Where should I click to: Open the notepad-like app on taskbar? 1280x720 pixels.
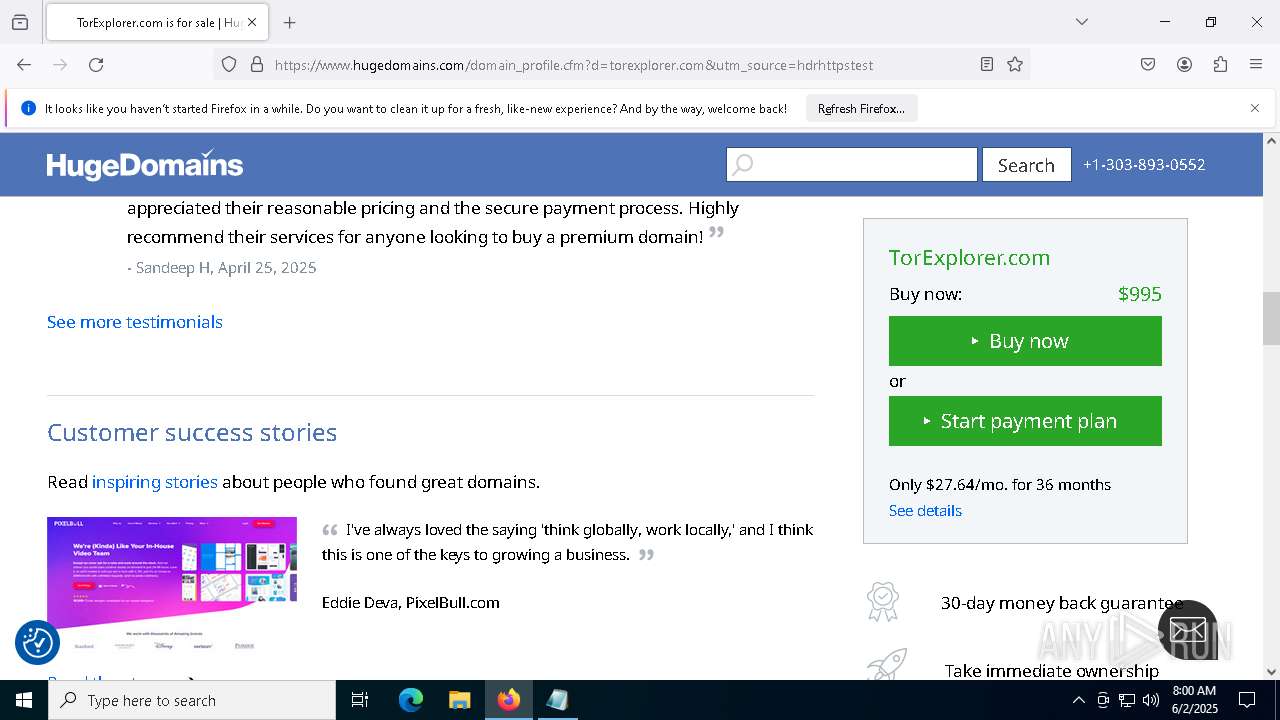557,700
